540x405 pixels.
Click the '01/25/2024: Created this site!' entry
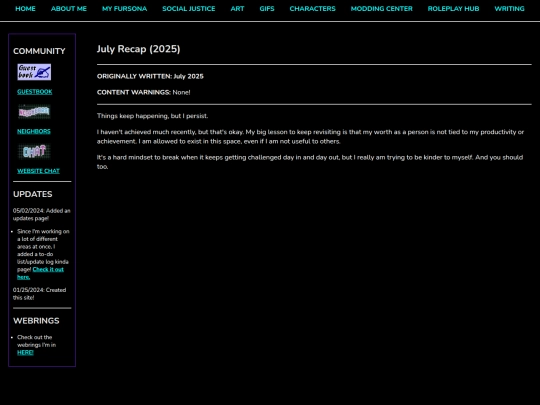click(x=40, y=294)
